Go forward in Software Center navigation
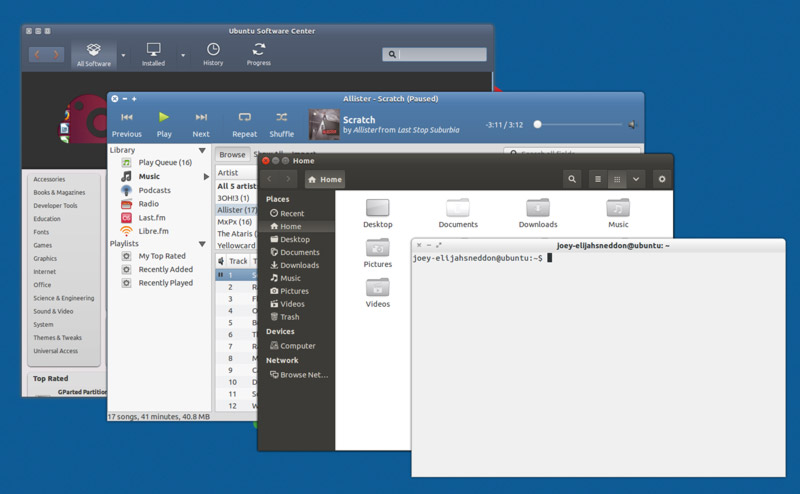800x494 pixels. 56,54
